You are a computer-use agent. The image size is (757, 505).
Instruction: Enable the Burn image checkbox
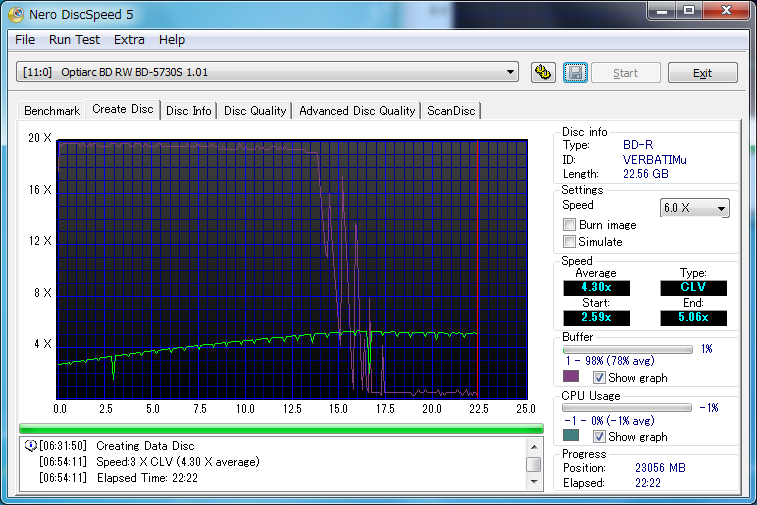pyautogui.click(x=569, y=225)
